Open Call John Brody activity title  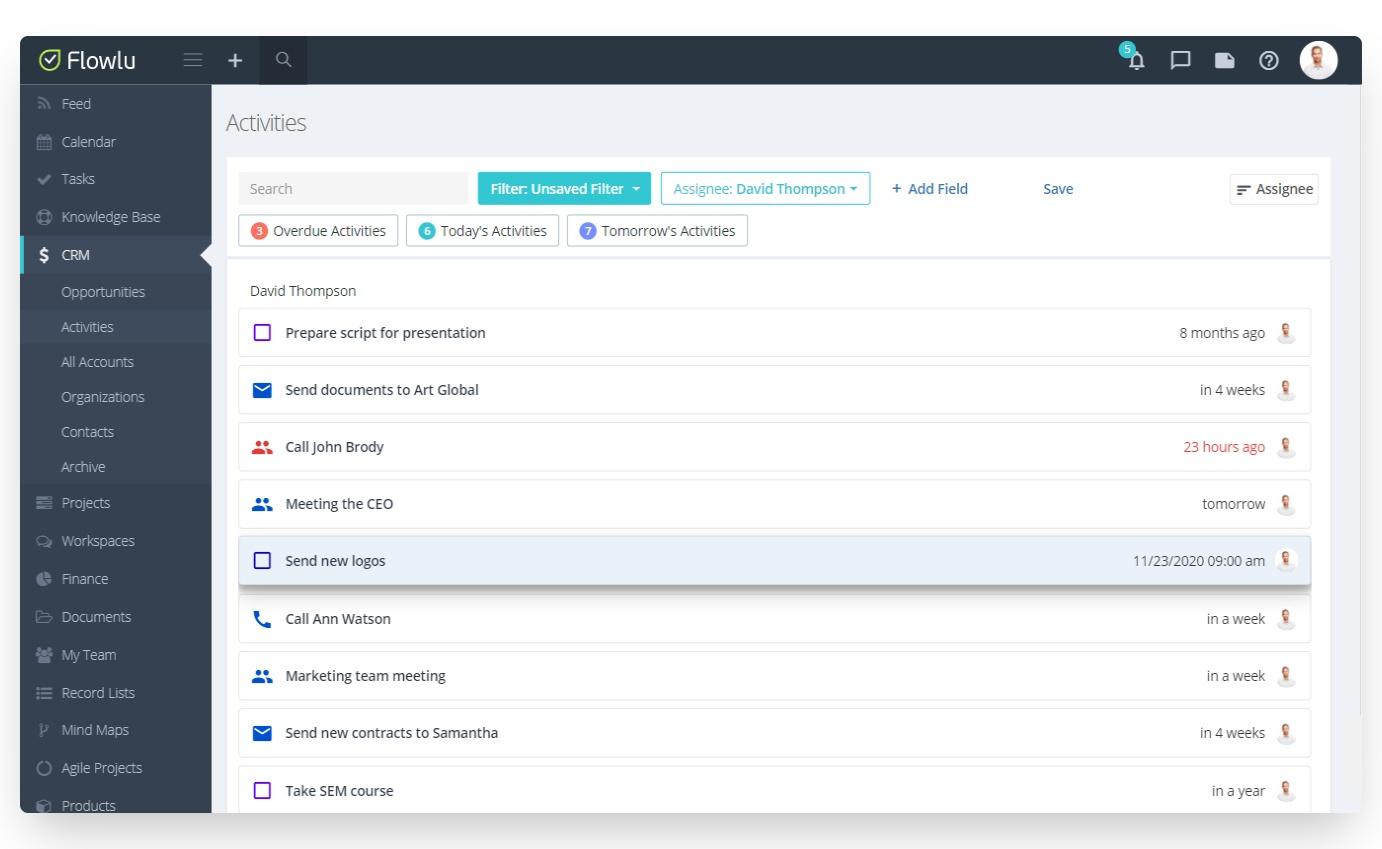click(x=335, y=447)
